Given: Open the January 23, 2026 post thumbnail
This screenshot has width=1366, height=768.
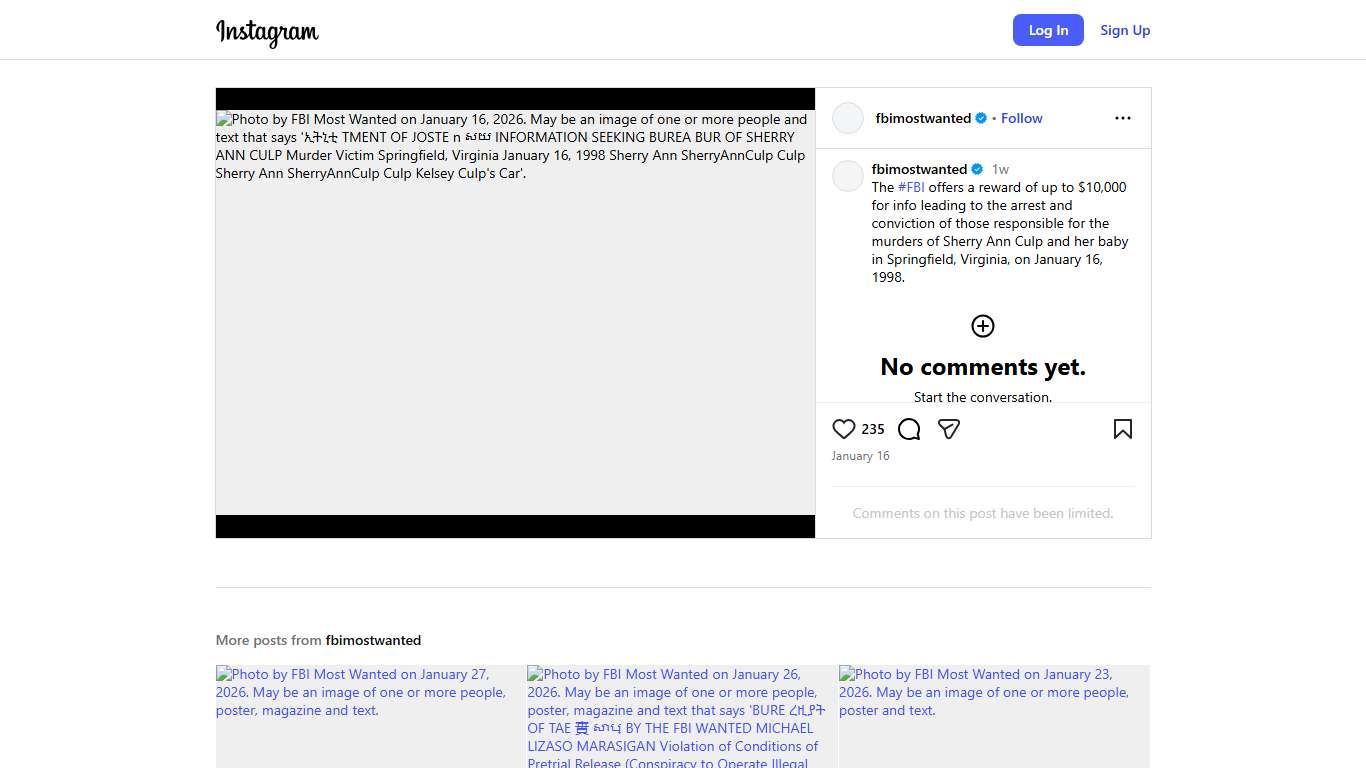Looking at the screenshot, I should click(994, 716).
